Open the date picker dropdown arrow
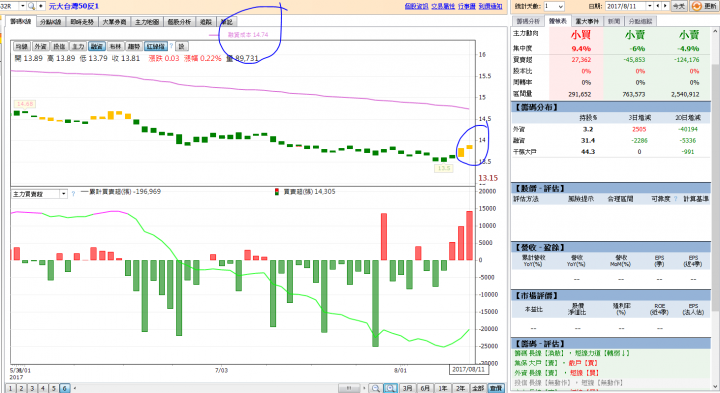 click(650, 6)
